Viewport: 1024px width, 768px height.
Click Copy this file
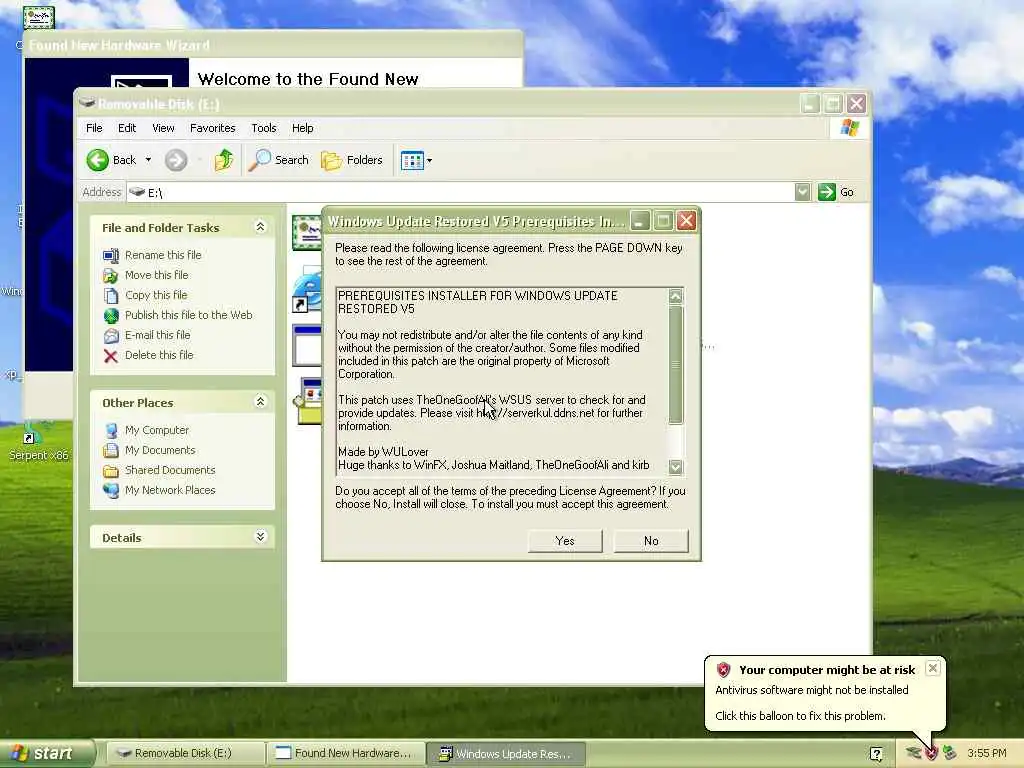point(156,295)
